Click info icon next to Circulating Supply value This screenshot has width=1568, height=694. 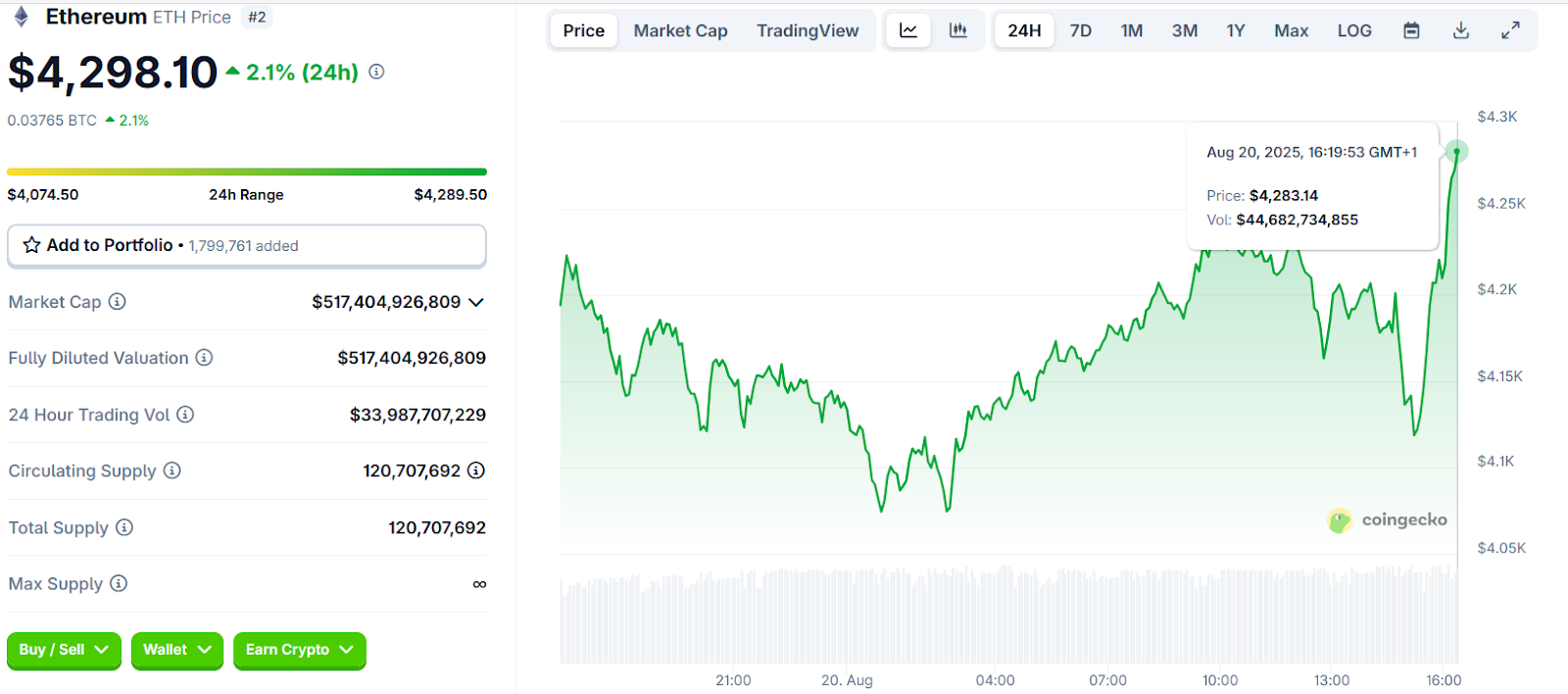(476, 471)
